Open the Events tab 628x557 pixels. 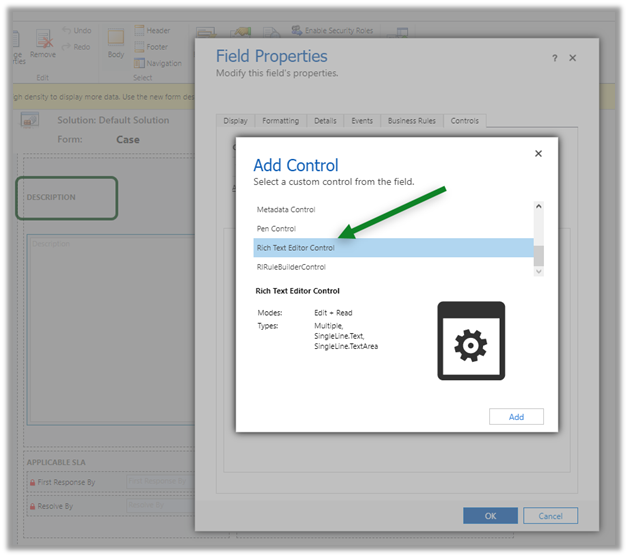362,121
